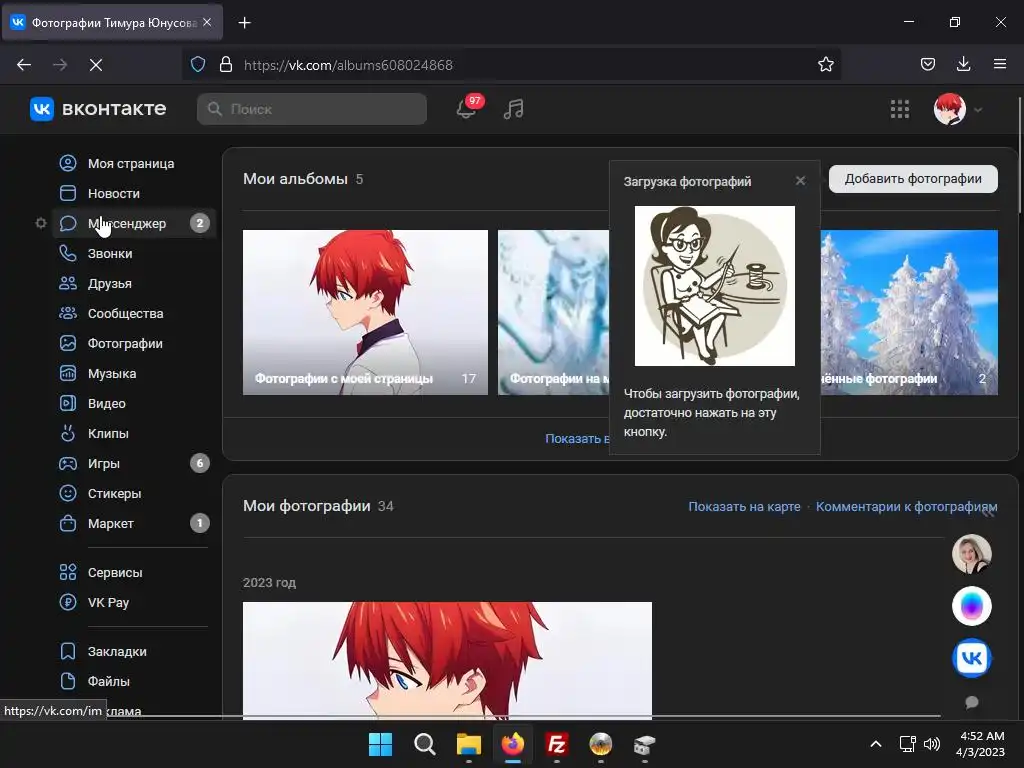
Task: Open the 2023 anime photo thumbnail
Action: 447,660
